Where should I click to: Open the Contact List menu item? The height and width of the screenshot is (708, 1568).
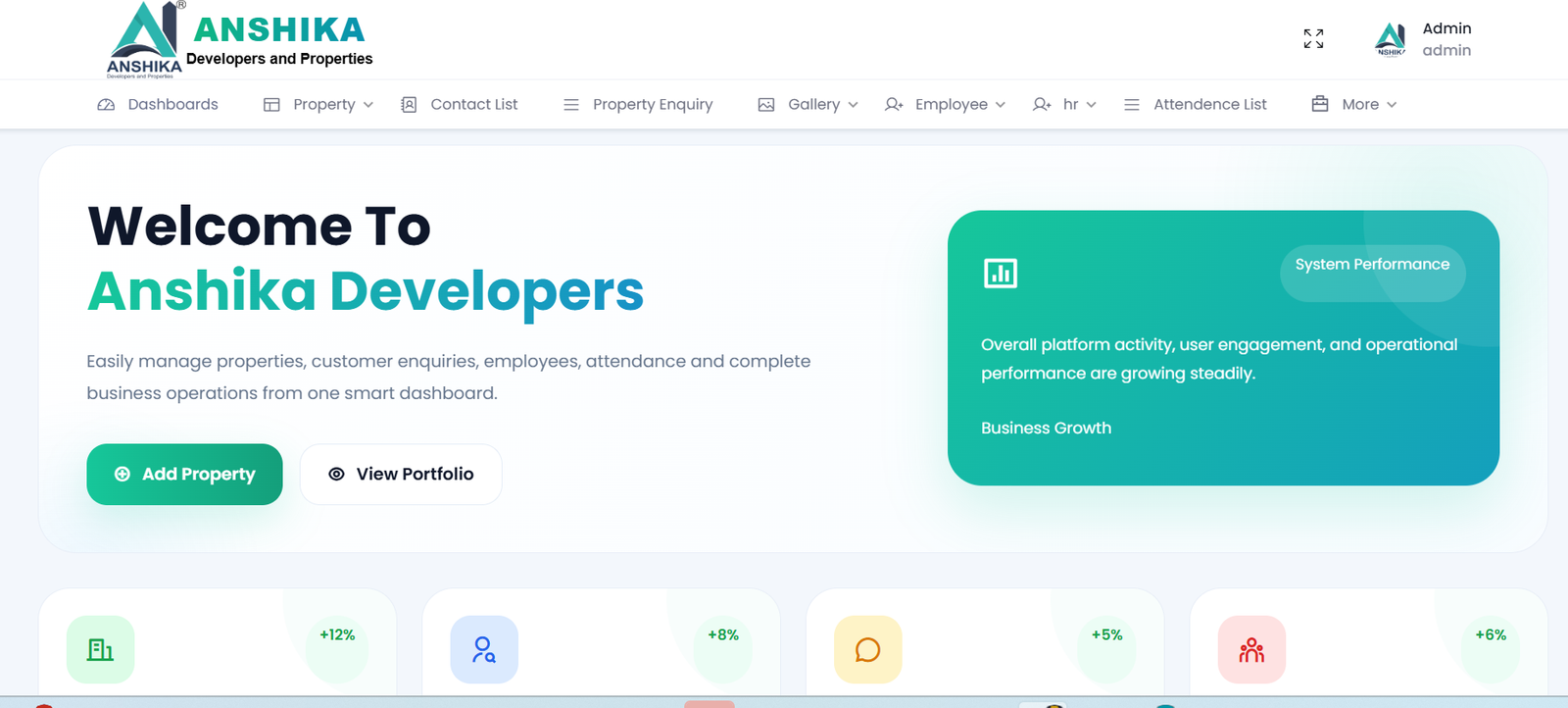coord(460,105)
